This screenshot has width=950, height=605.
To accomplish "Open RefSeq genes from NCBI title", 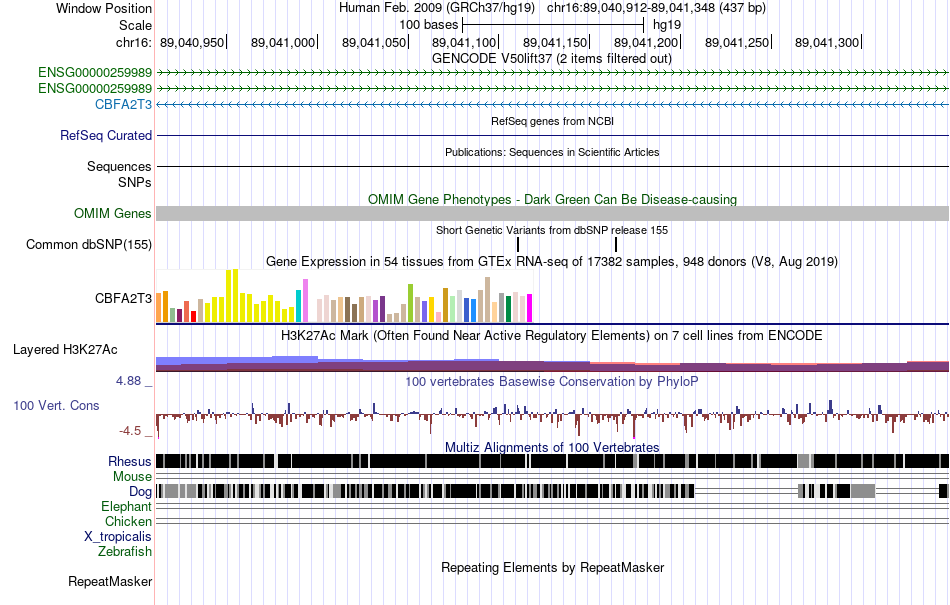I will [x=552, y=121].
